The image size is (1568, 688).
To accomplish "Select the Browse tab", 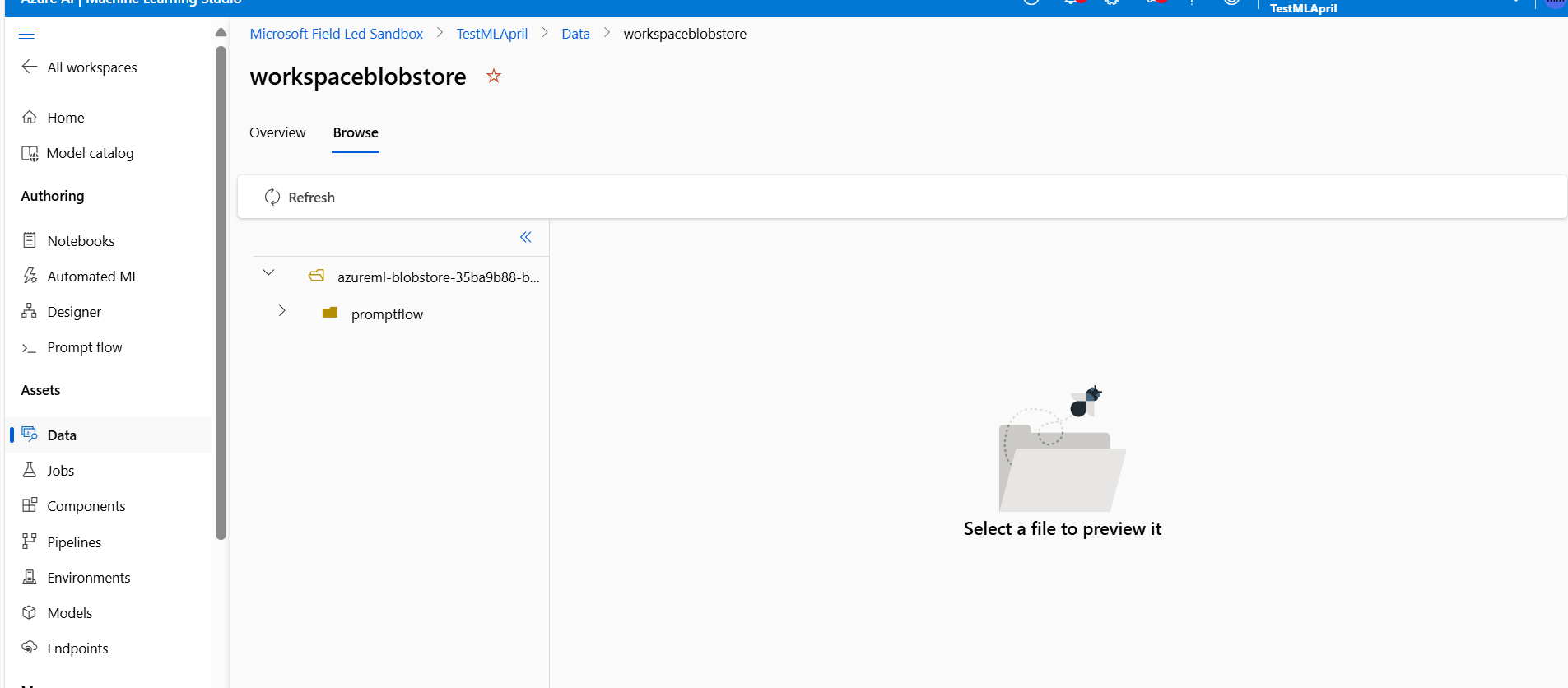I will [x=356, y=132].
